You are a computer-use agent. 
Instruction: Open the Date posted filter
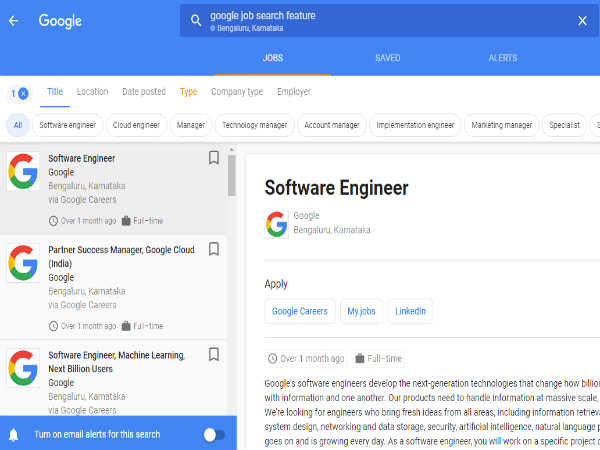[144, 92]
